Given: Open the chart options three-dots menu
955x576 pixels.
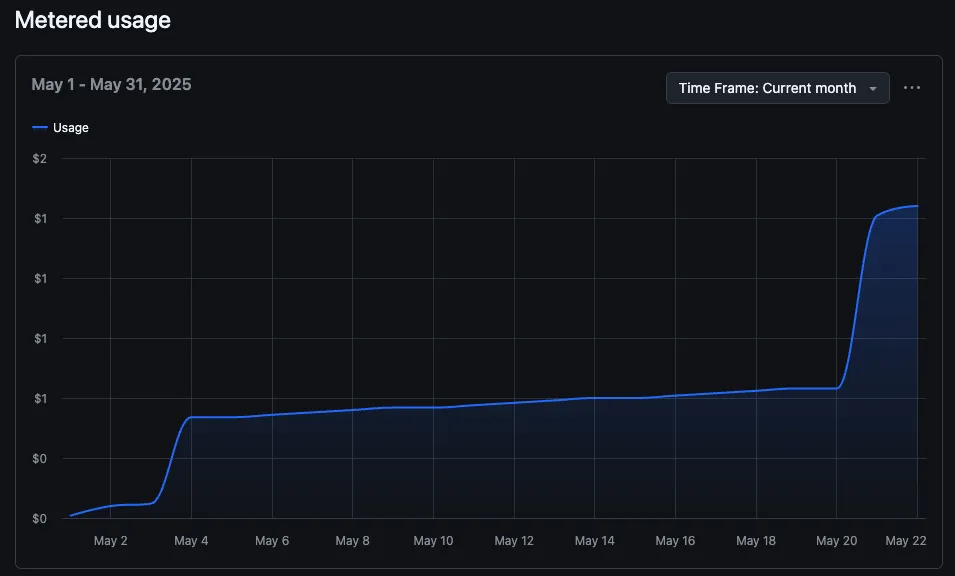Looking at the screenshot, I should [911, 88].
